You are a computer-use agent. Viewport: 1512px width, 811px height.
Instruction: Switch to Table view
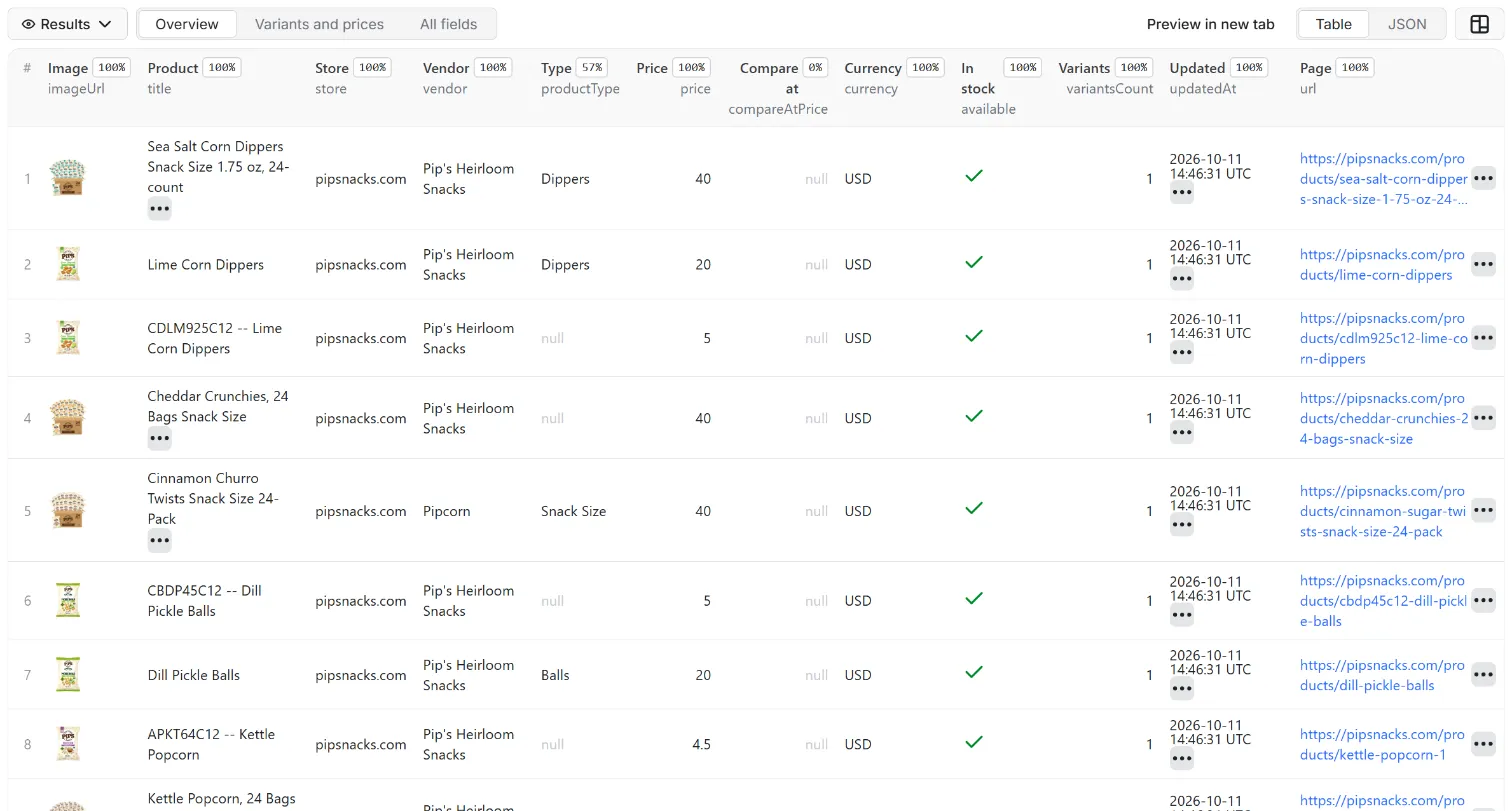pyautogui.click(x=1333, y=24)
